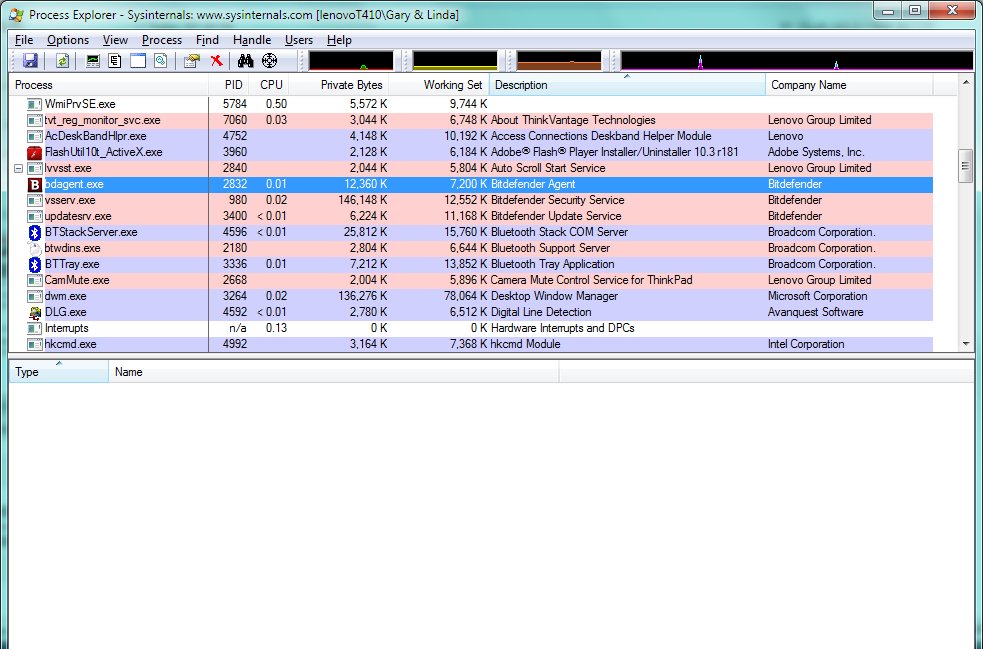
Task: Open the Find menu
Action: 207,40
